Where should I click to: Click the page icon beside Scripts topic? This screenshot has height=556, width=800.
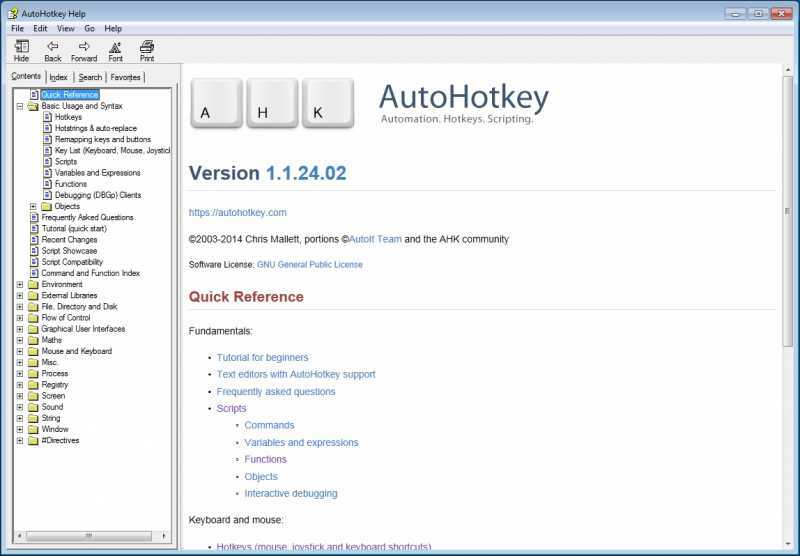pyautogui.click(x=47, y=162)
